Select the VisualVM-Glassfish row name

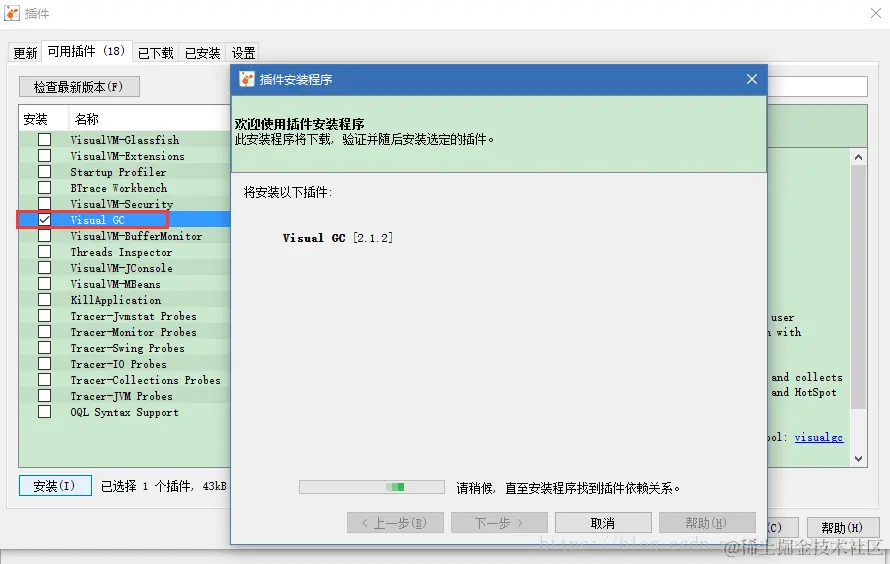click(x=124, y=140)
